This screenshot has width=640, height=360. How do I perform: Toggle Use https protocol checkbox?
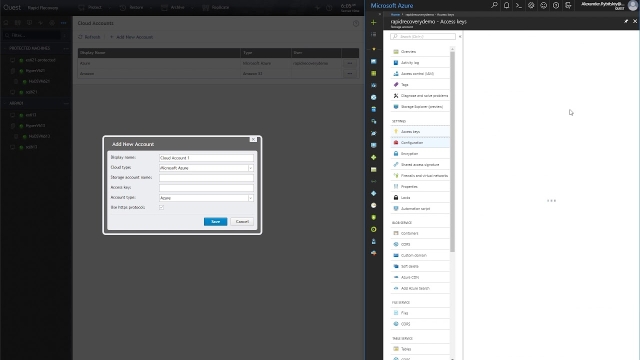pos(162,207)
